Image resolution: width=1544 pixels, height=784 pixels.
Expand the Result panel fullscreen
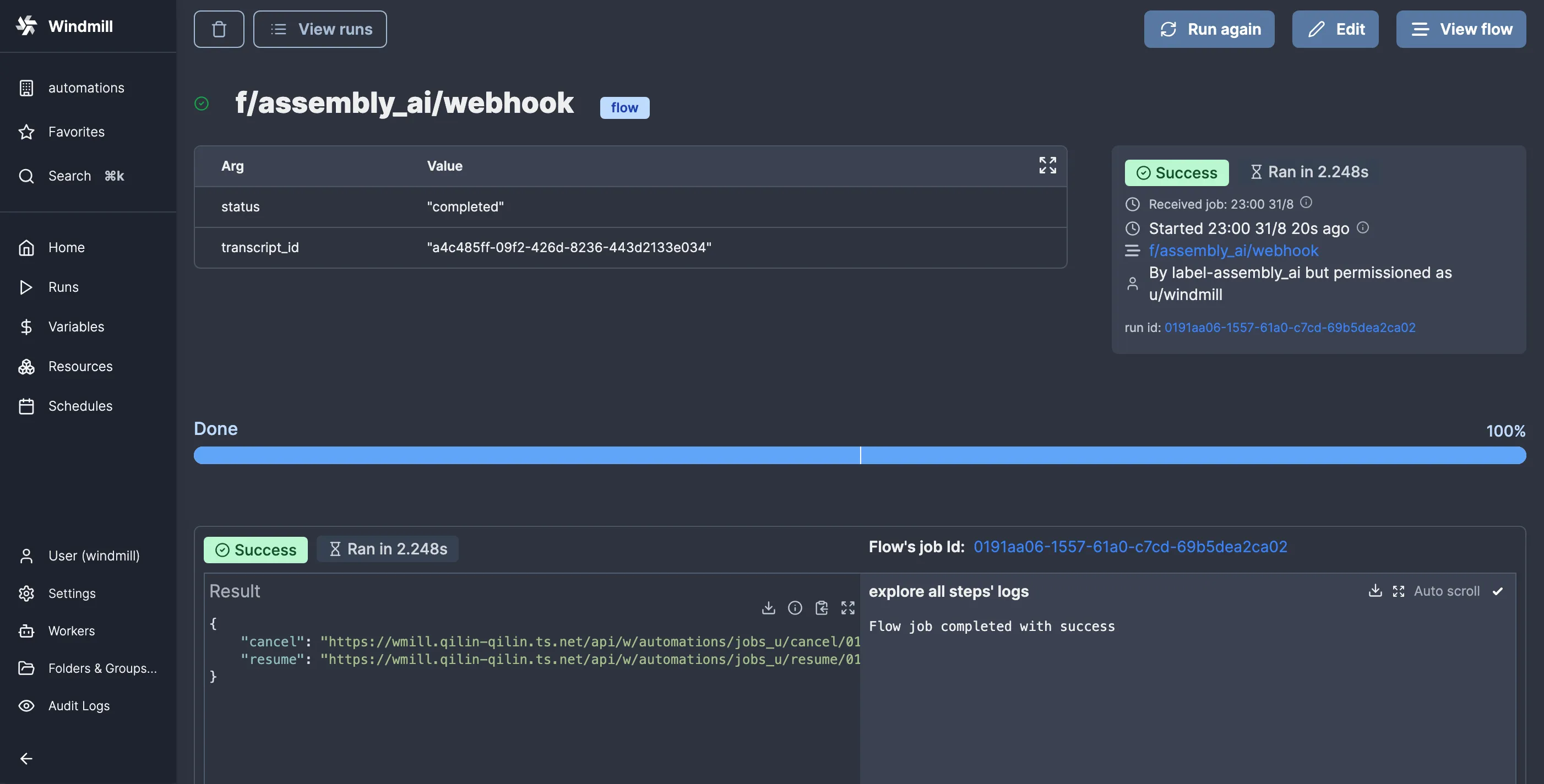tap(847, 608)
